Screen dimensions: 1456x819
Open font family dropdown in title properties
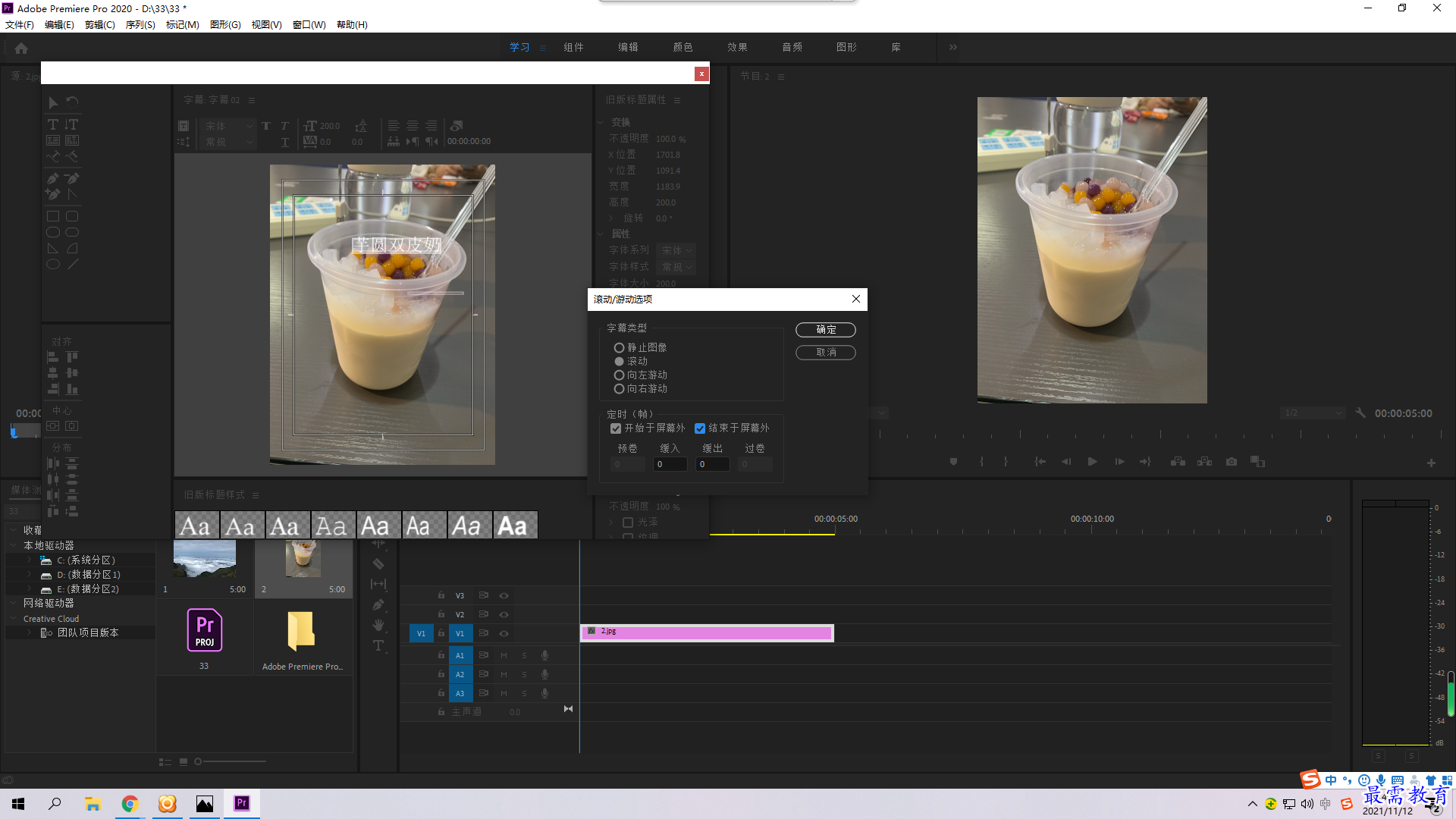[676, 250]
